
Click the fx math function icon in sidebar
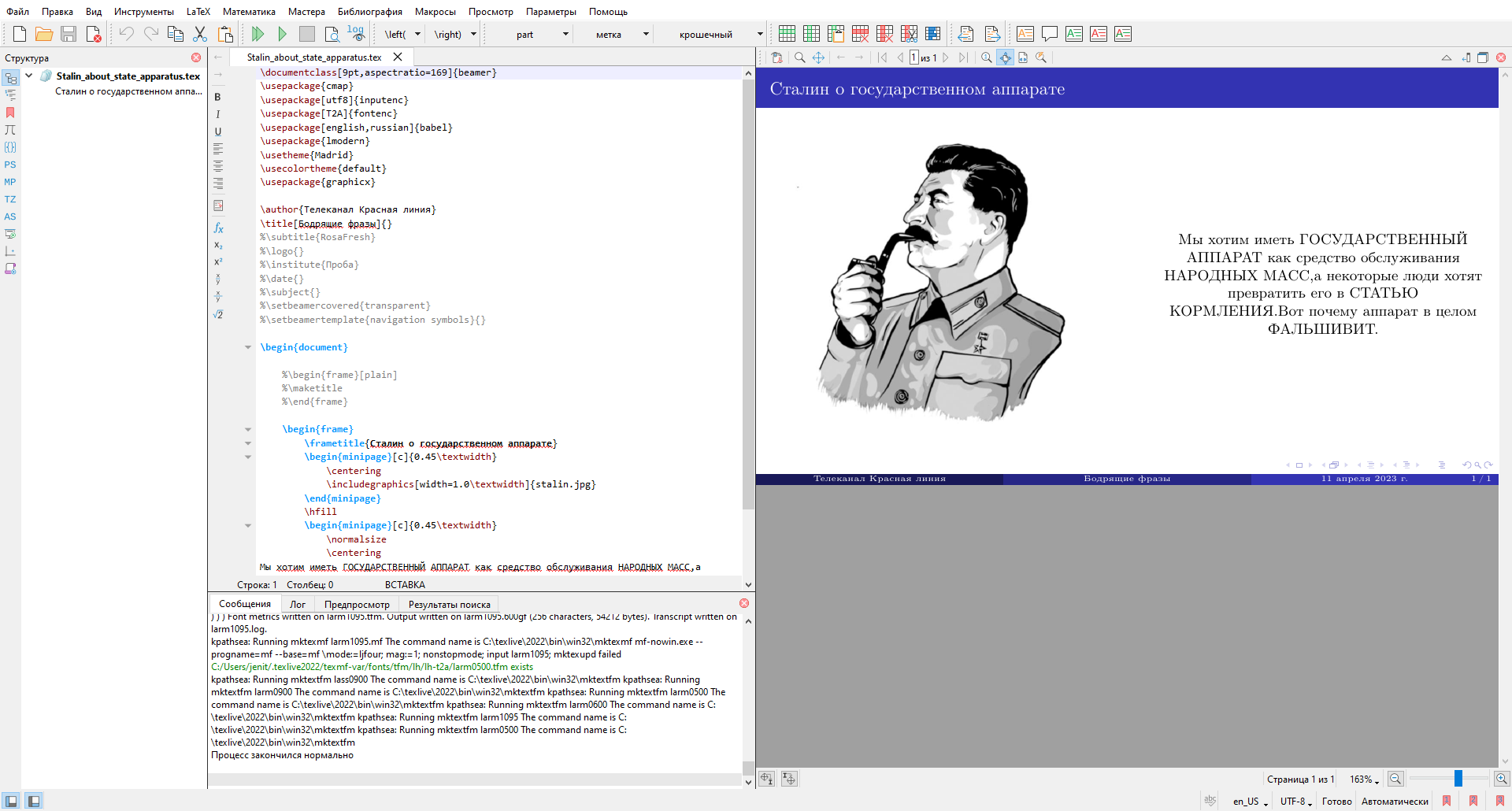point(218,228)
